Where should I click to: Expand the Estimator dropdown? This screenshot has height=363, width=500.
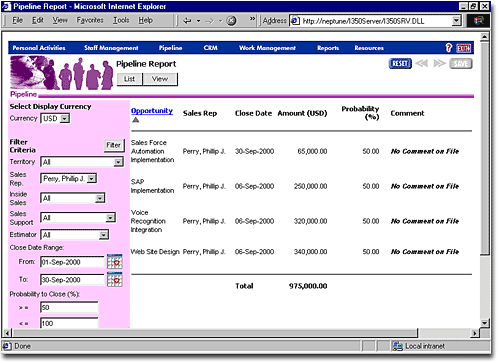(104, 235)
